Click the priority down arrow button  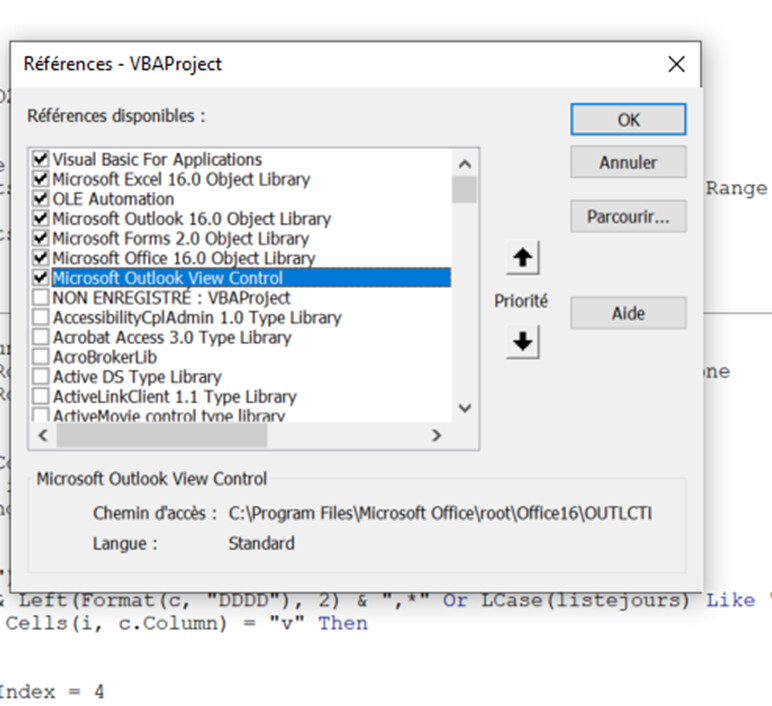(523, 341)
